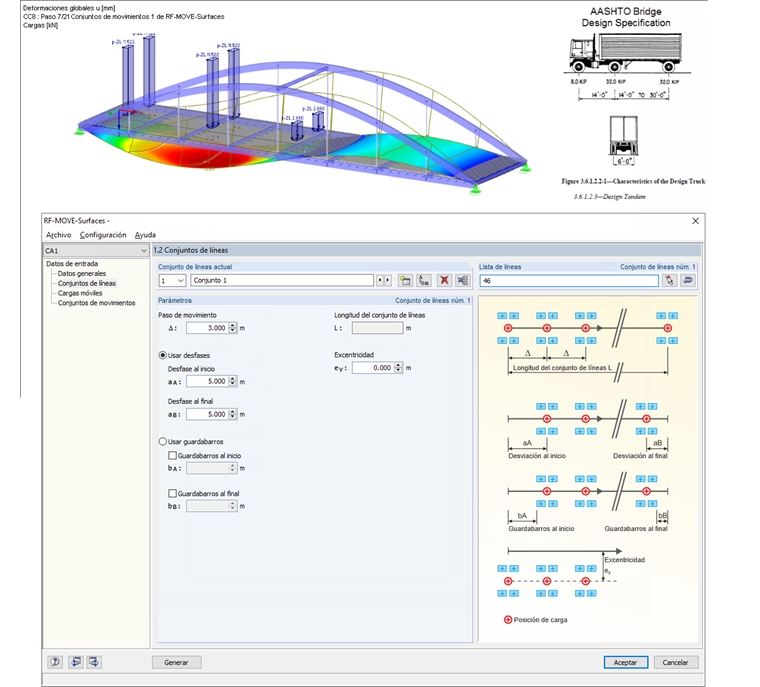Tick the 'Guardabarros al inicio' checkbox
Viewport: 760px width, 687px height.
coord(172,455)
